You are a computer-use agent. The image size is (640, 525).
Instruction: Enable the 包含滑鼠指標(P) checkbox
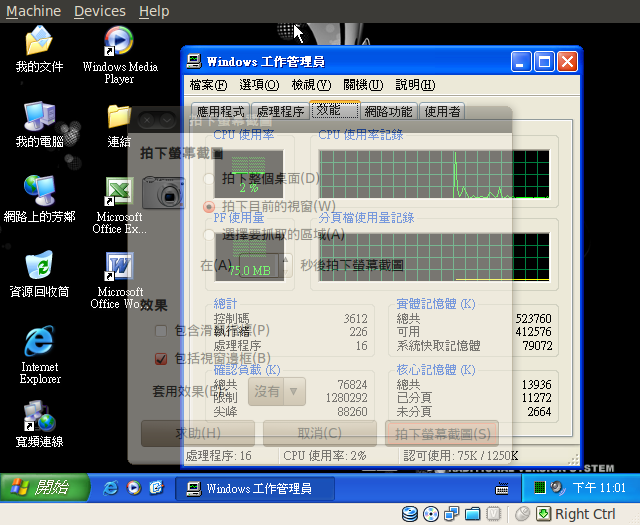(x=161, y=331)
